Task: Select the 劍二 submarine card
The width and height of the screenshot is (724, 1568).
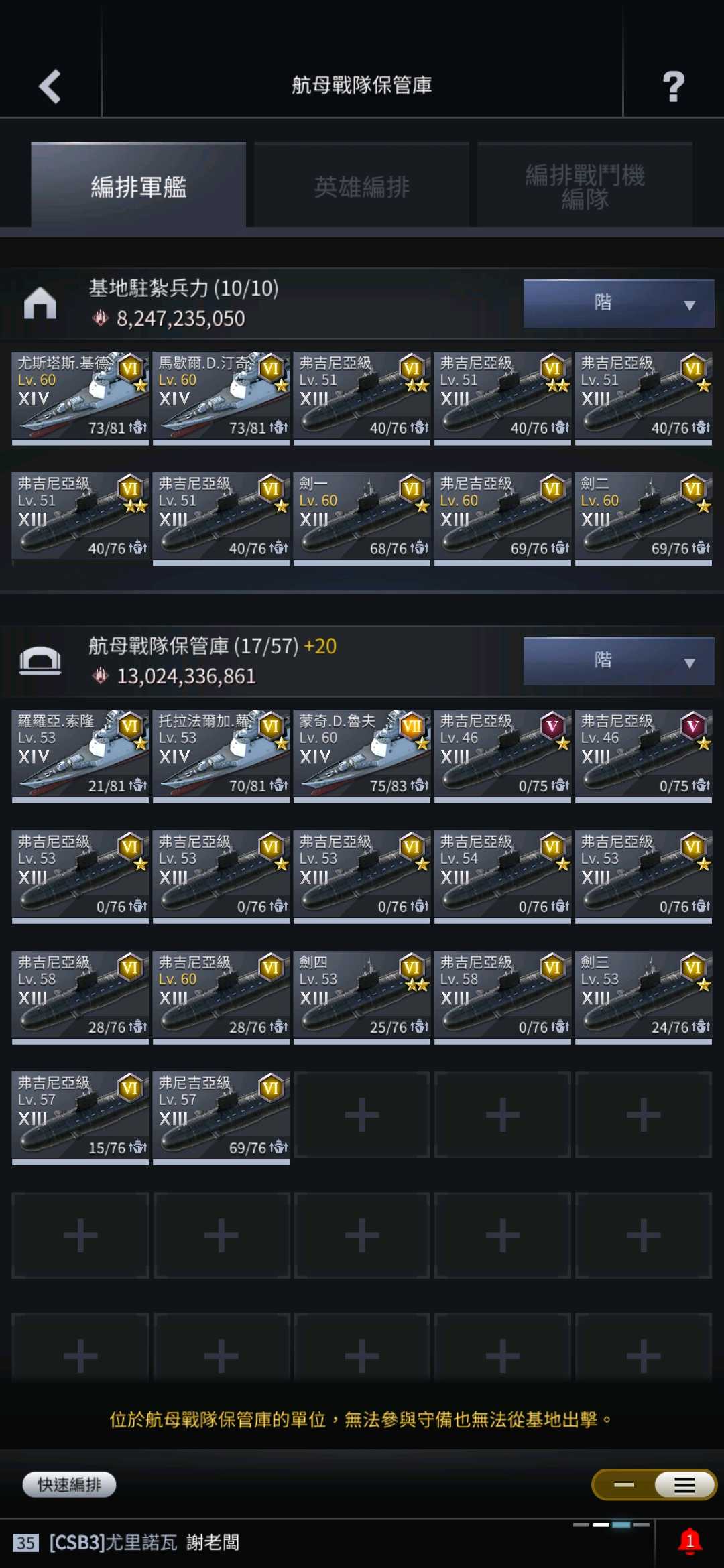Action: click(644, 517)
